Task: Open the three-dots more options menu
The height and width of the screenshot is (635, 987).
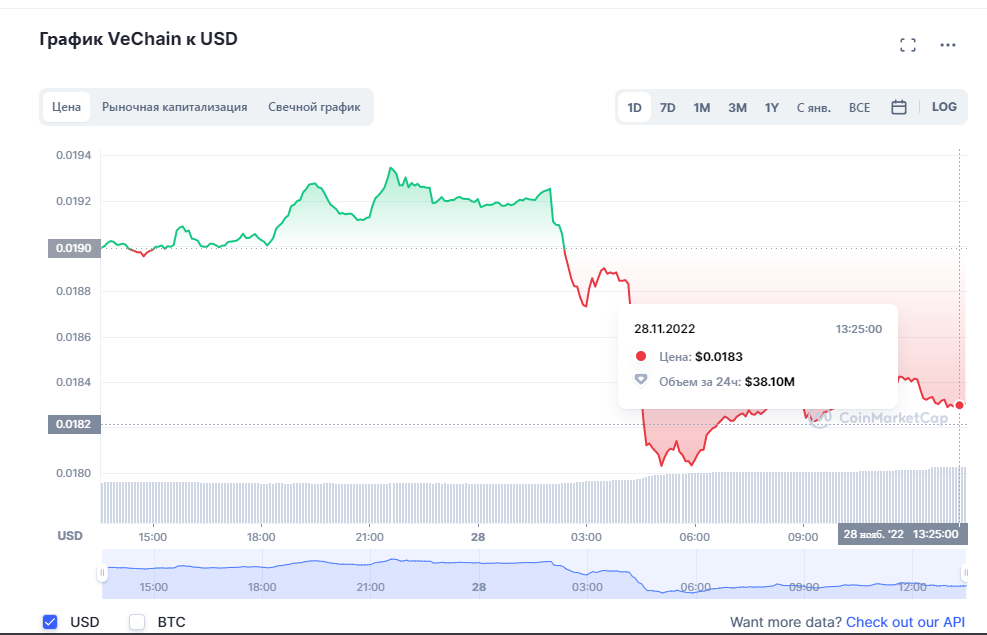Action: [x=948, y=45]
